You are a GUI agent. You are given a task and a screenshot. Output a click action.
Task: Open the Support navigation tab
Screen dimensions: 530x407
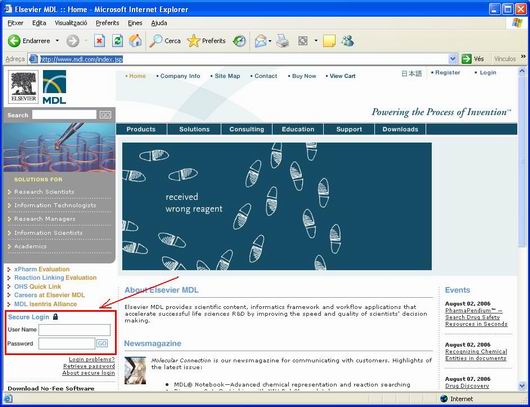click(349, 129)
